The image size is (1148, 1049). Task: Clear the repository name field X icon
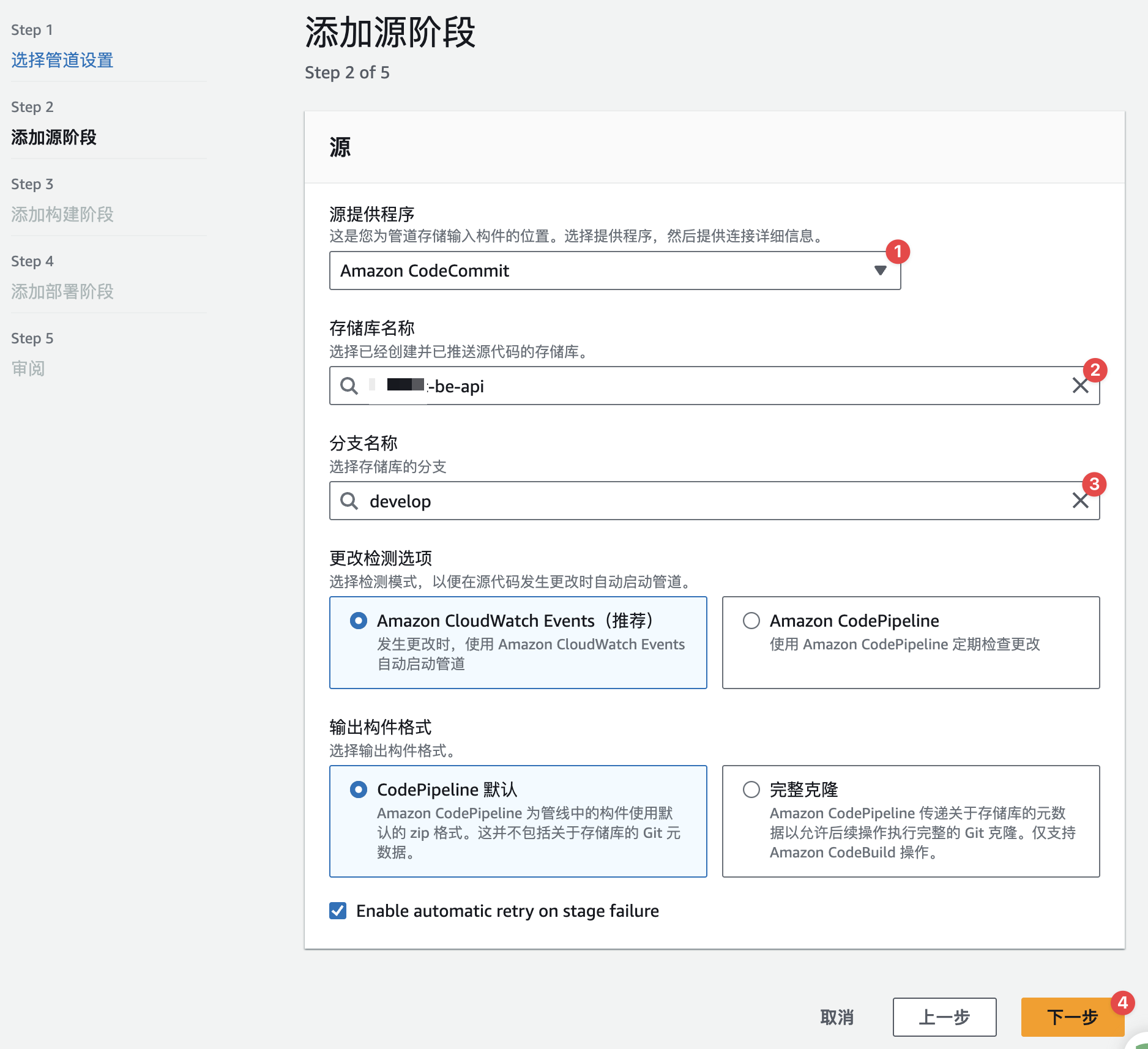pyautogui.click(x=1080, y=386)
